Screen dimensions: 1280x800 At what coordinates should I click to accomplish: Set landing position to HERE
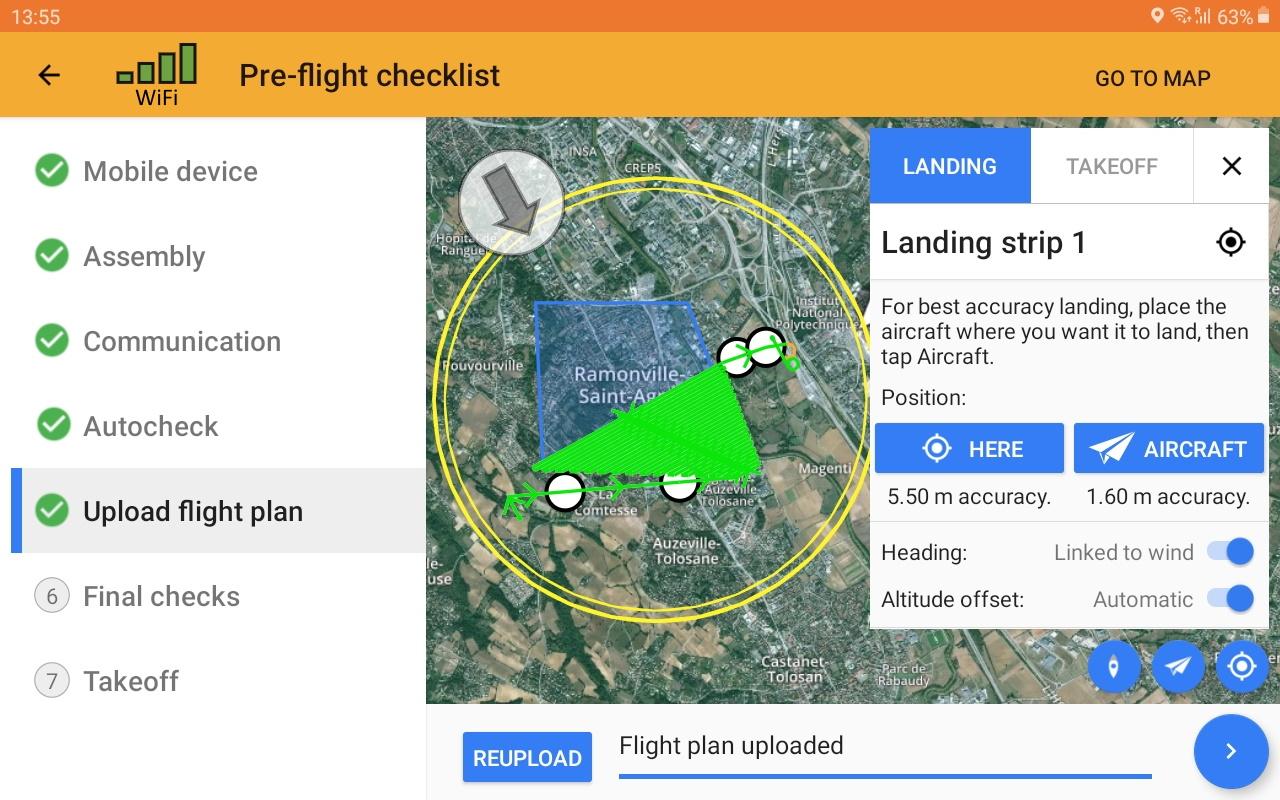click(969, 449)
